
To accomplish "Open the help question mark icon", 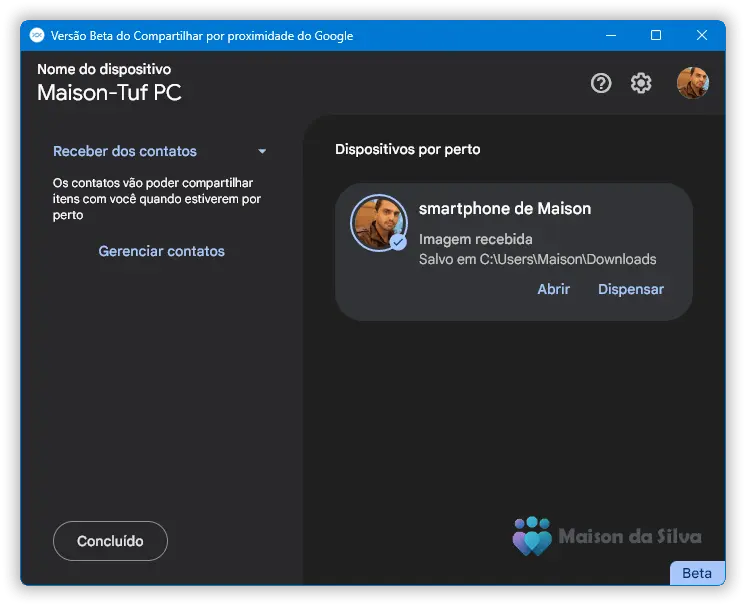I will click(601, 83).
